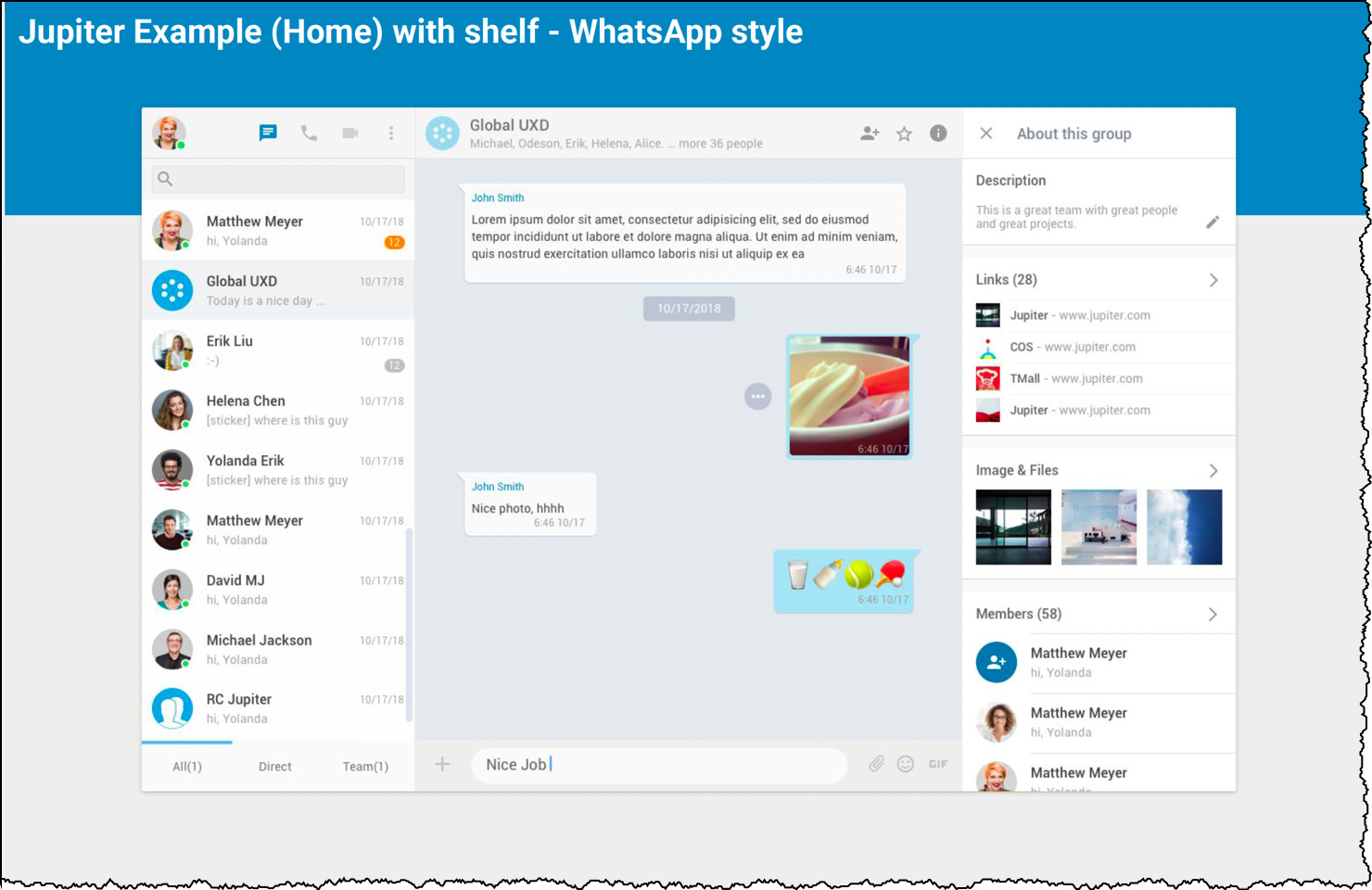Click the 'more 36 people' text in header

point(720,144)
